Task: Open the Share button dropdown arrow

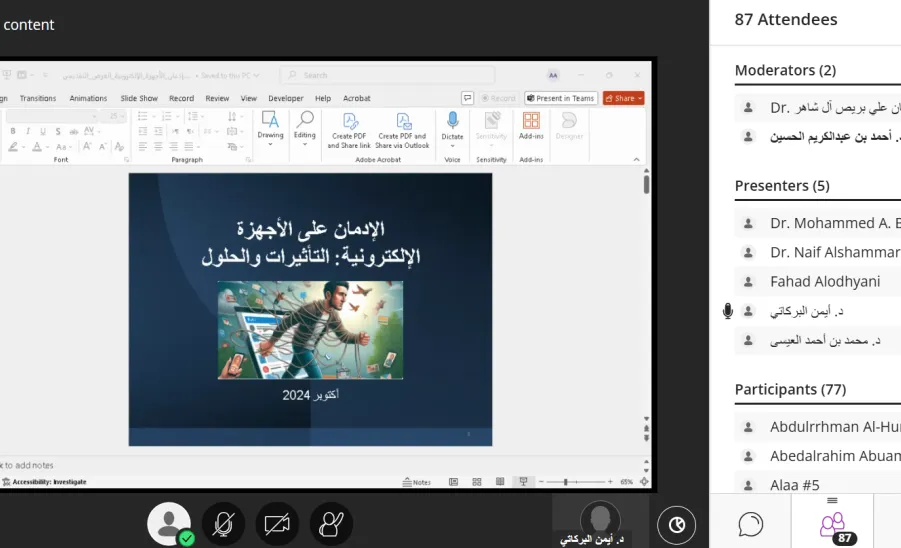Action: [x=640, y=99]
